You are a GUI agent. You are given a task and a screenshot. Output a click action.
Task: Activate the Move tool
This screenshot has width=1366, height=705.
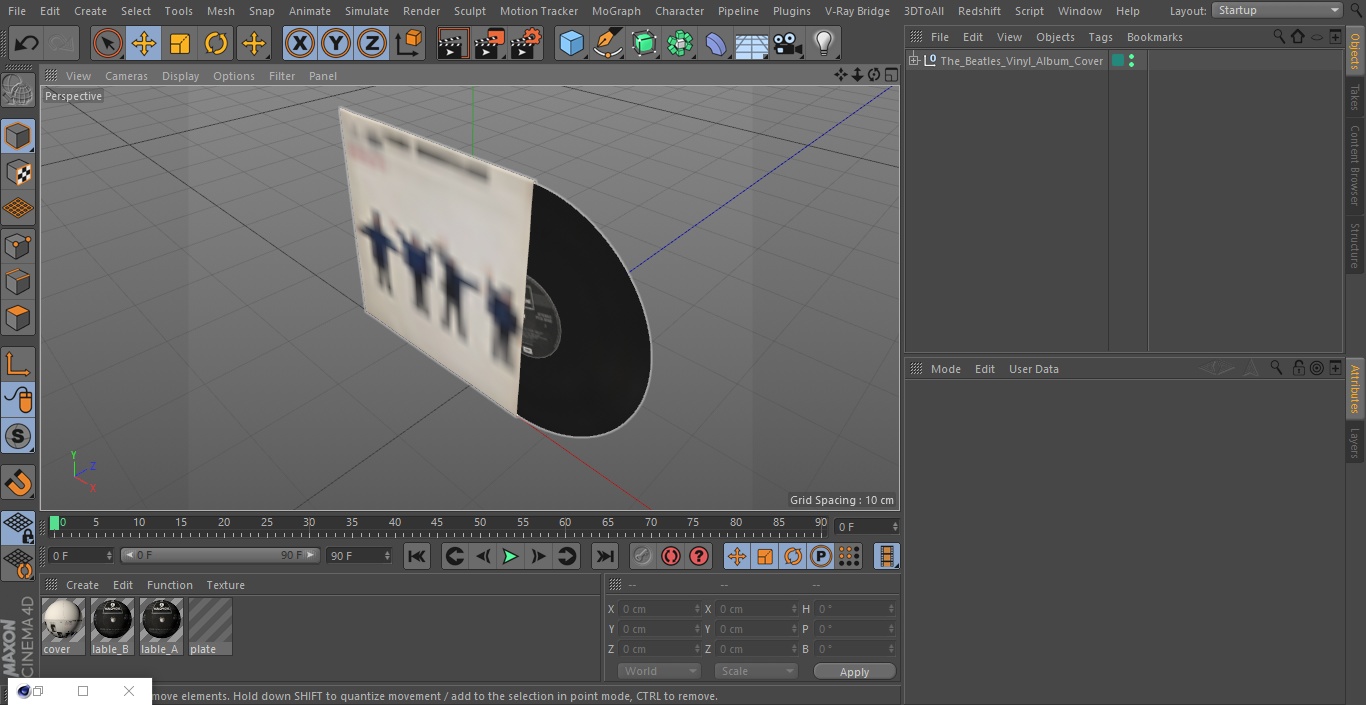coord(143,44)
